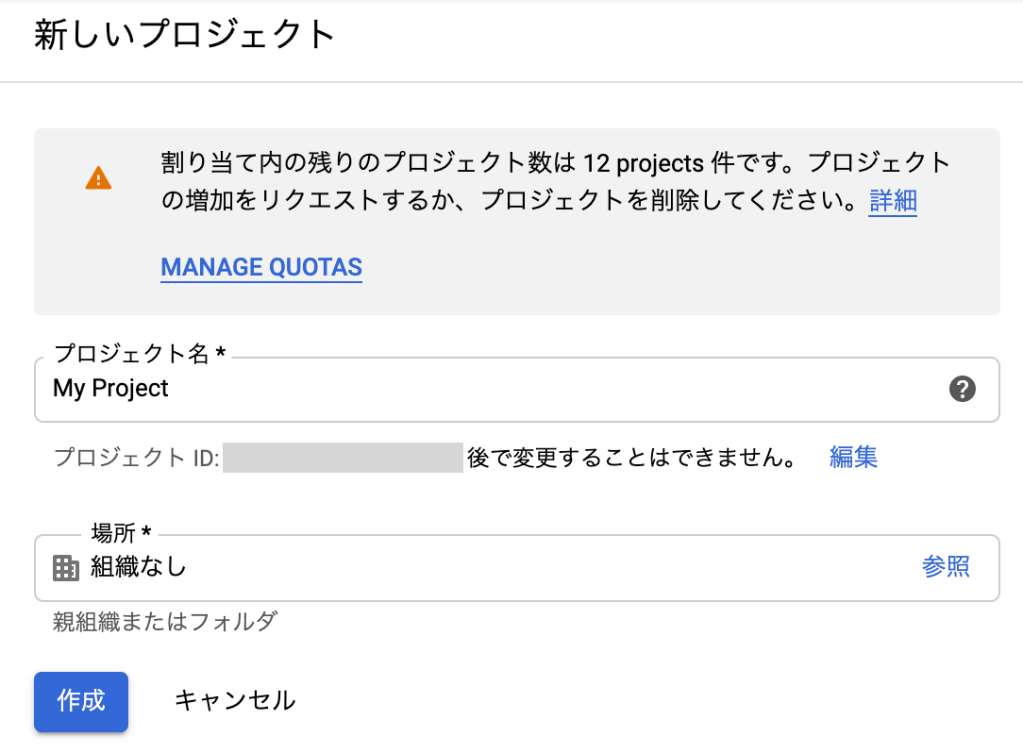Screen dimensions: 1023x753
Task: Click 参照 to browse locations
Action: [x=945, y=567]
